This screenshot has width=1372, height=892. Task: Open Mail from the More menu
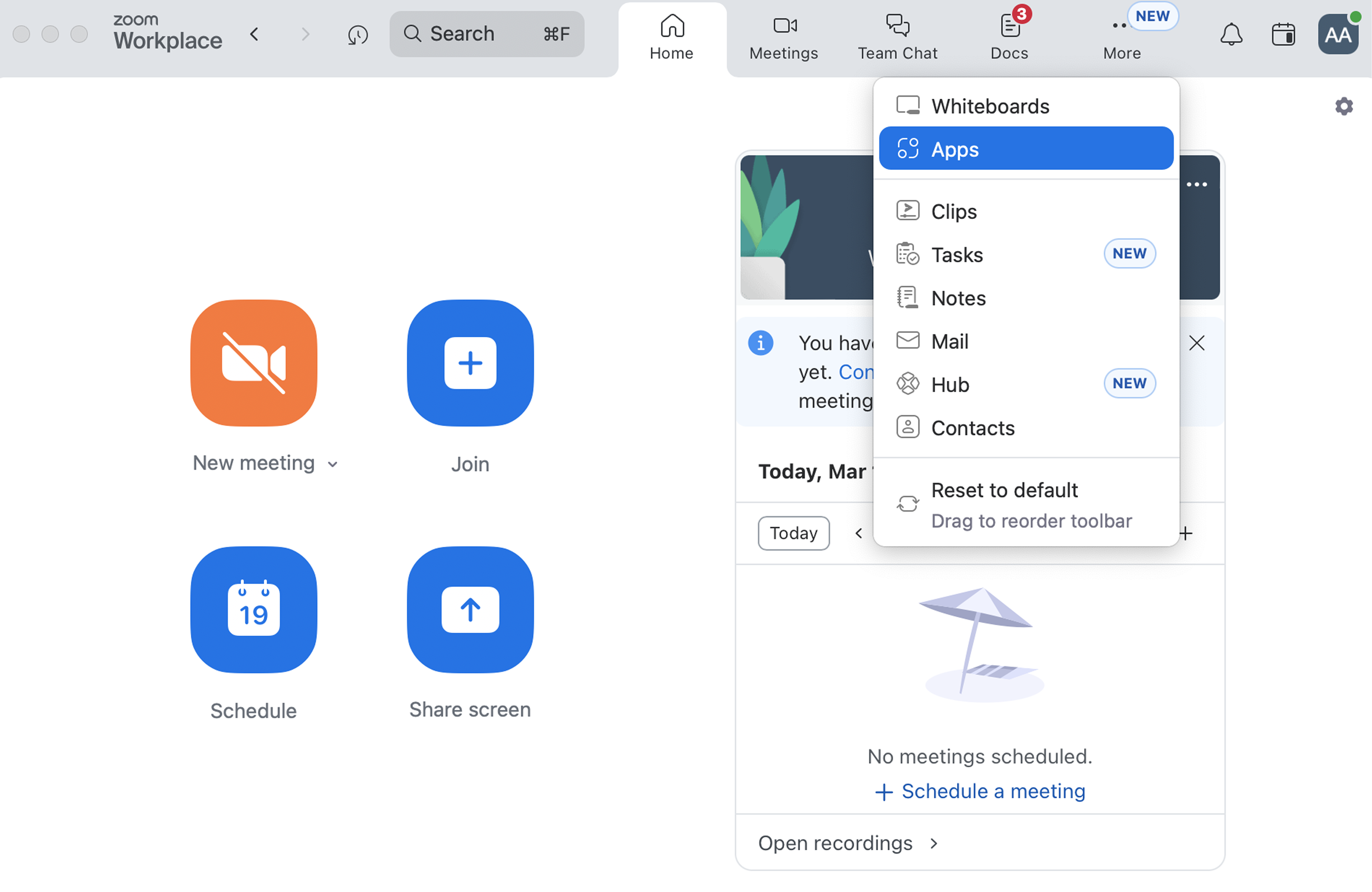[1026, 341]
